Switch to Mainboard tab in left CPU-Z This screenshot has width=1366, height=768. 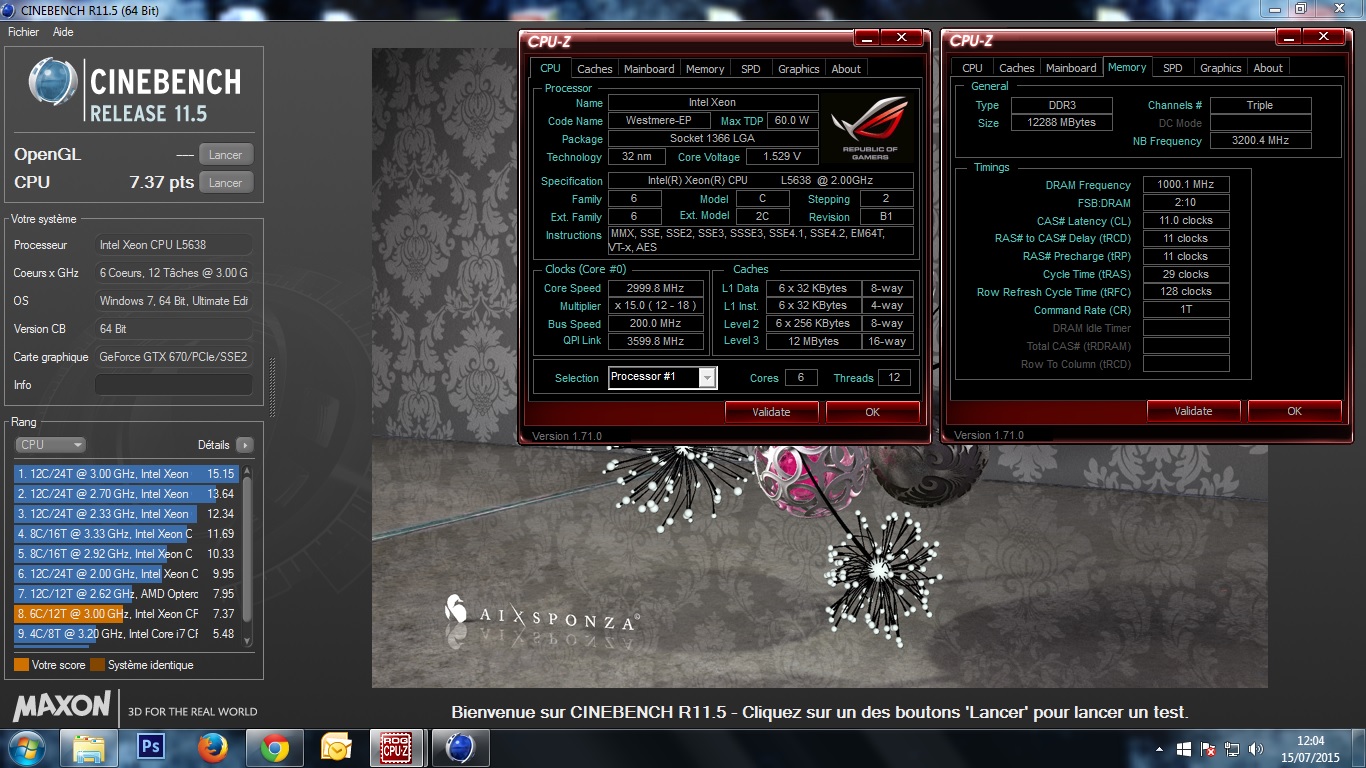[649, 69]
